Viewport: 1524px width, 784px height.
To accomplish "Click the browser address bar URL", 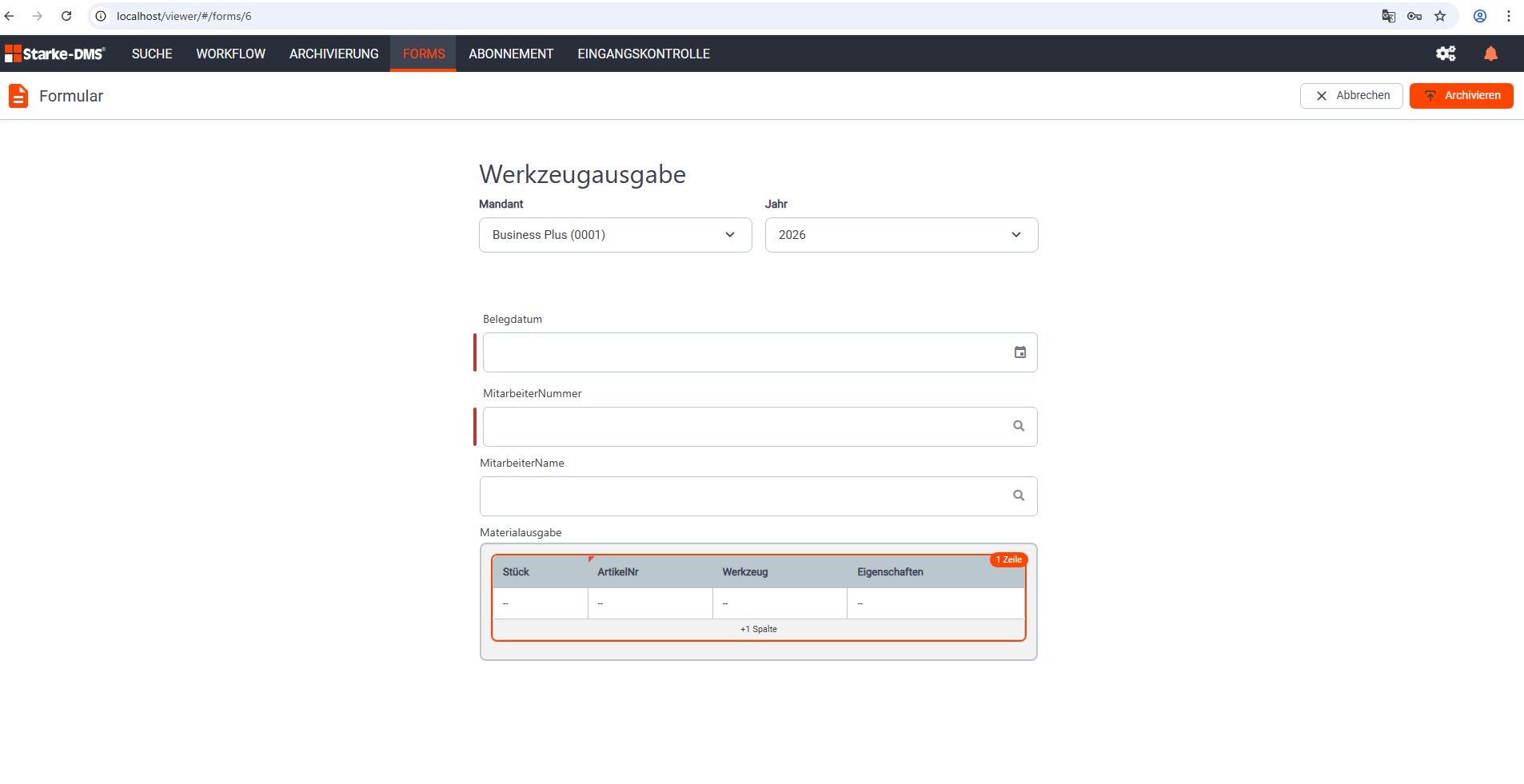I will [184, 16].
